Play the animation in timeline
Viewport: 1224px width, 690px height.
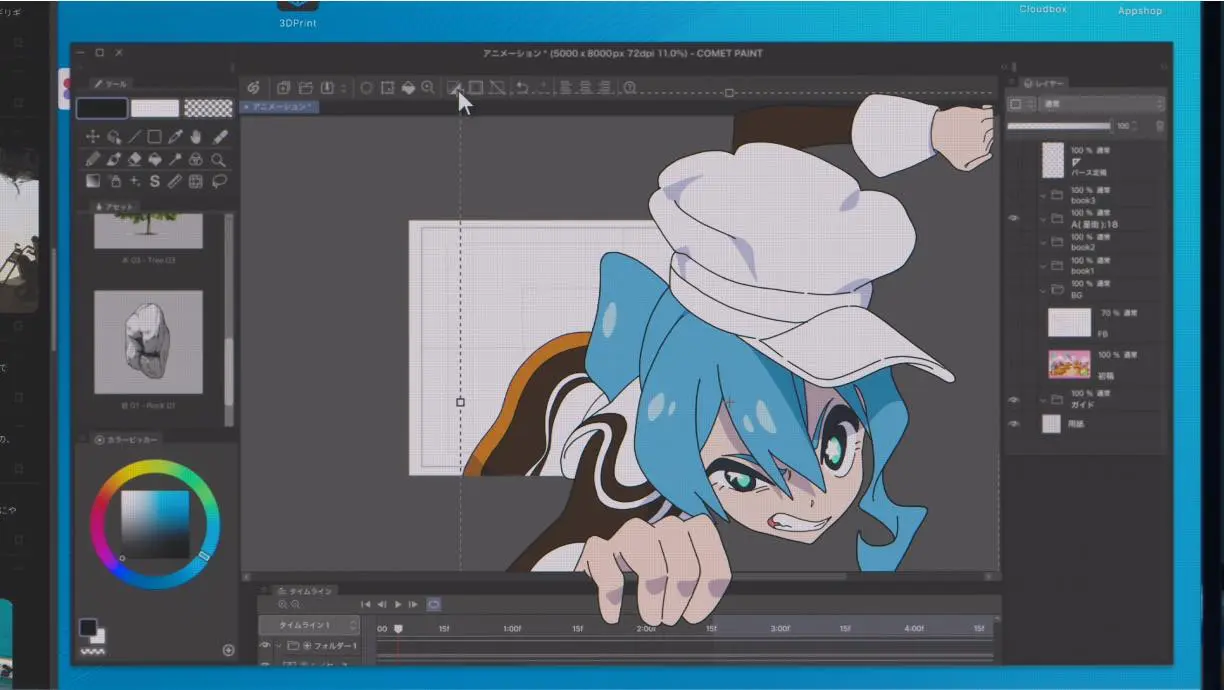coord(398,604)
